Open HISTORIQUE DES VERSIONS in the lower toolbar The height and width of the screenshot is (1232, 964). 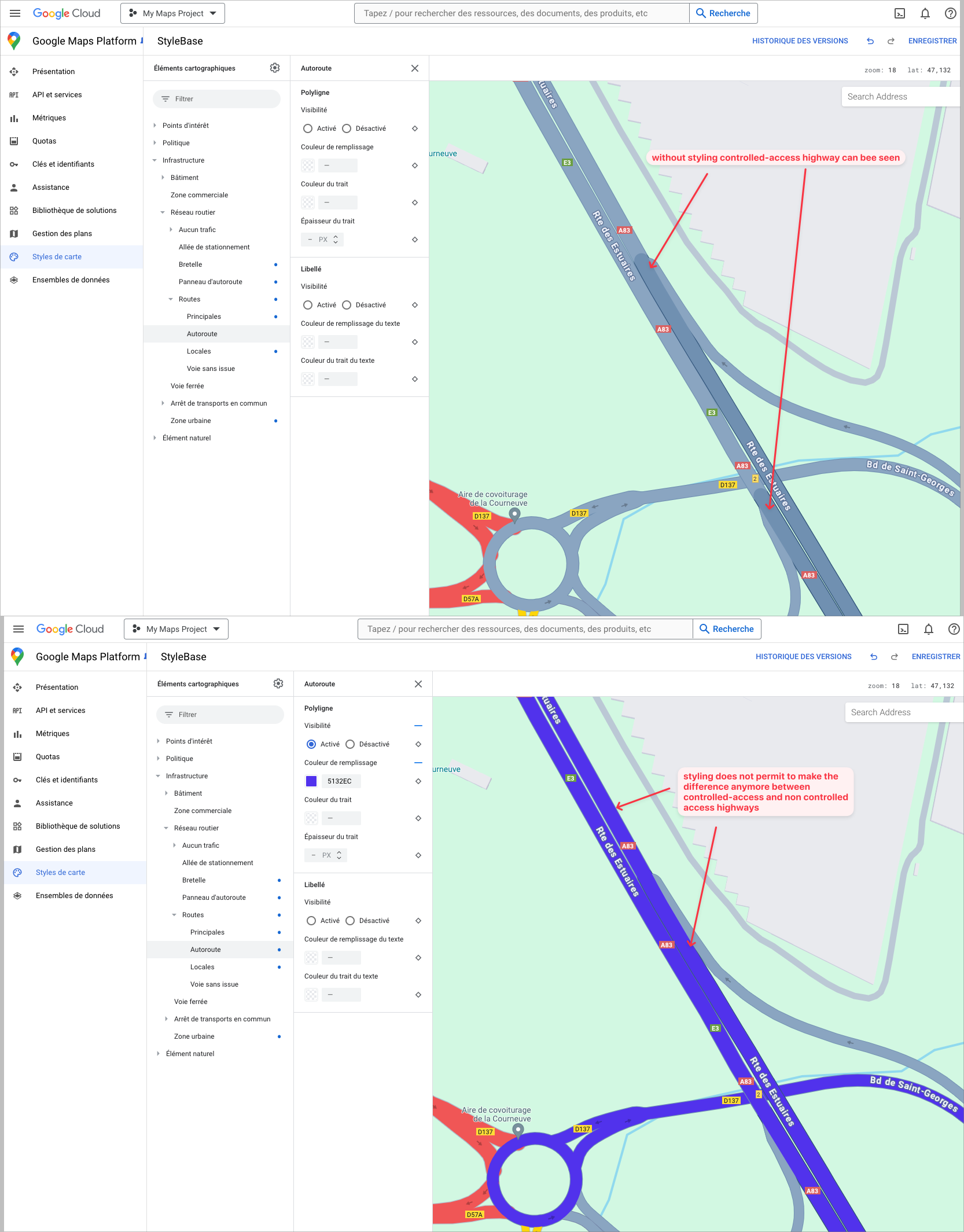pos(803,657)
